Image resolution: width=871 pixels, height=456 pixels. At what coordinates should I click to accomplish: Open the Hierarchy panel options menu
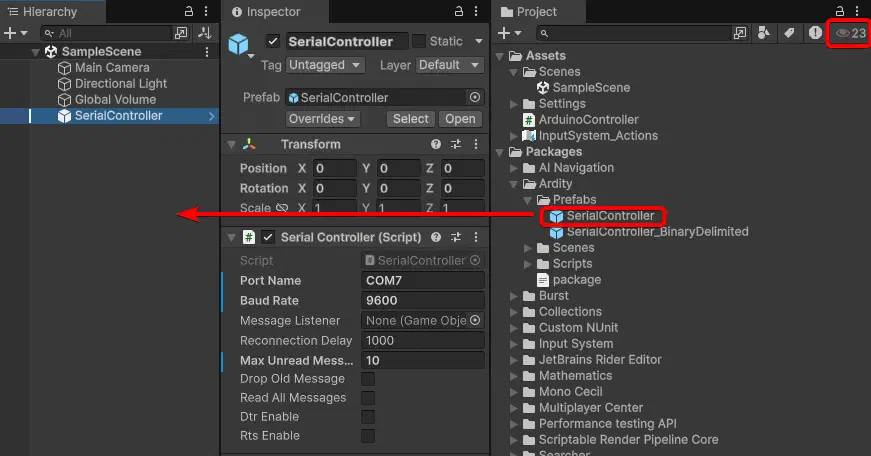click(206, 11)
